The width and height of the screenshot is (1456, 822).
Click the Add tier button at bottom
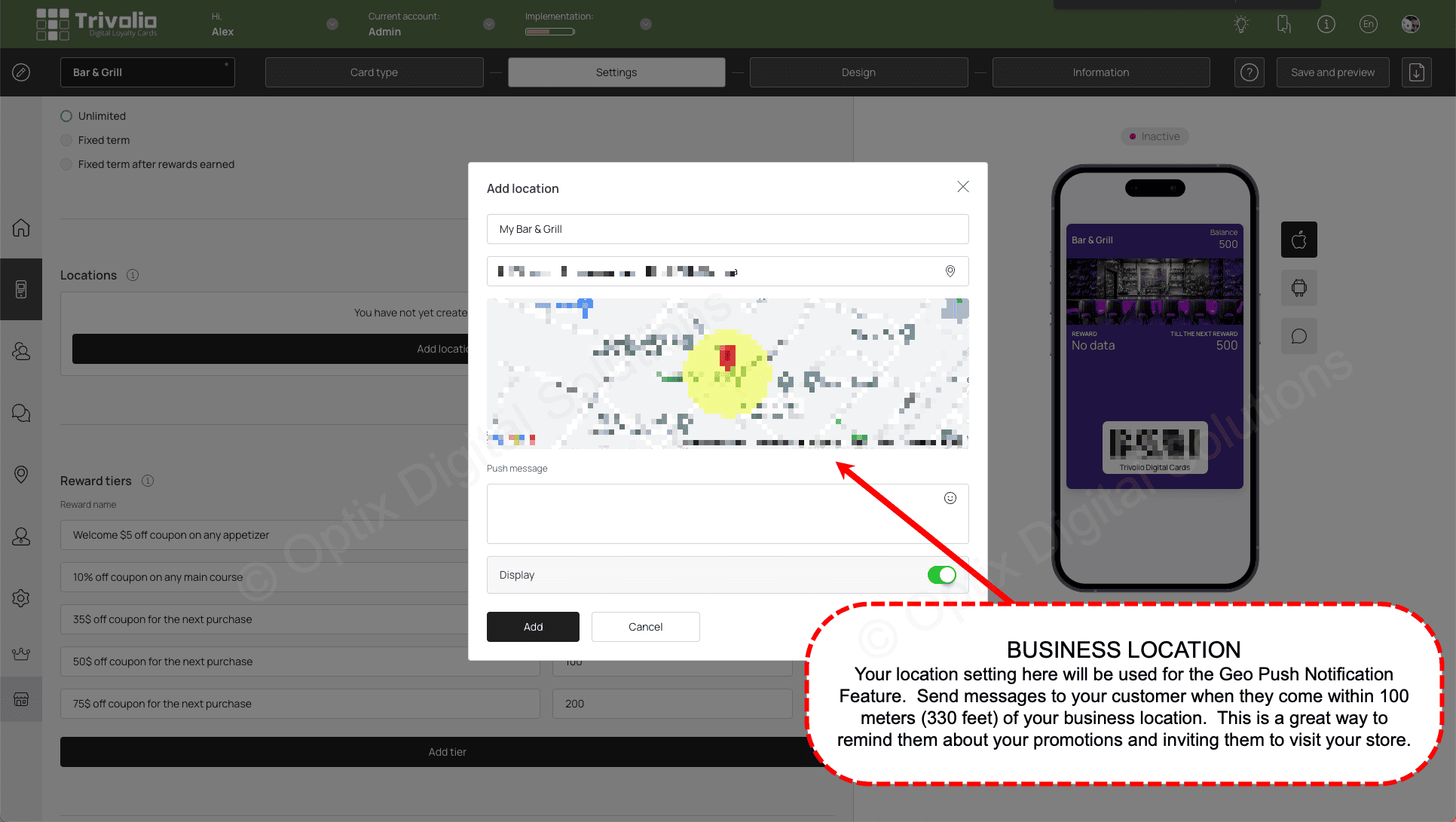tap(447, 751)
